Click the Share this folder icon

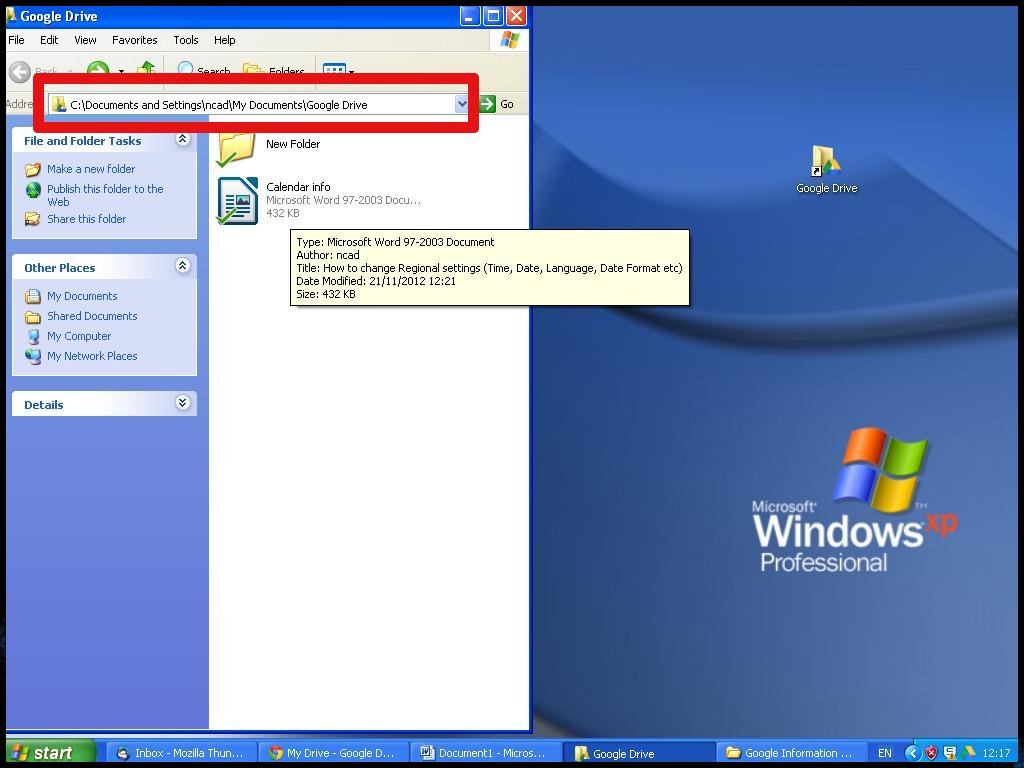pyautogui.click(x=33, y=219)
